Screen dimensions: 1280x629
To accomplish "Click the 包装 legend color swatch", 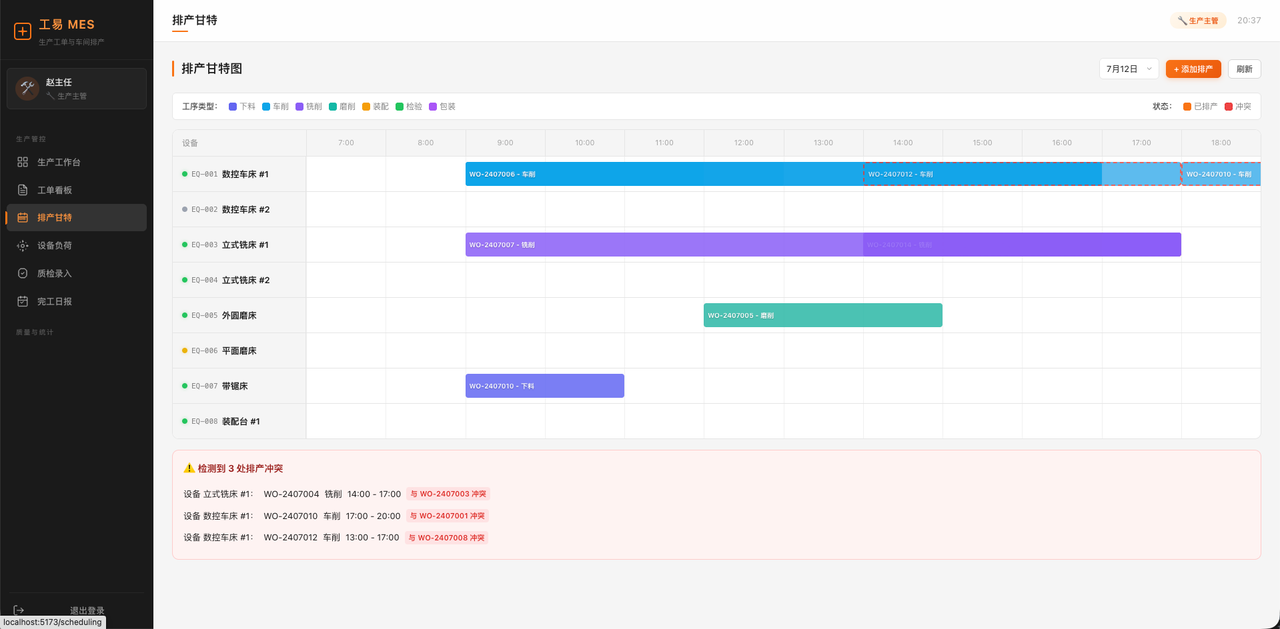I will coord(433,106).
